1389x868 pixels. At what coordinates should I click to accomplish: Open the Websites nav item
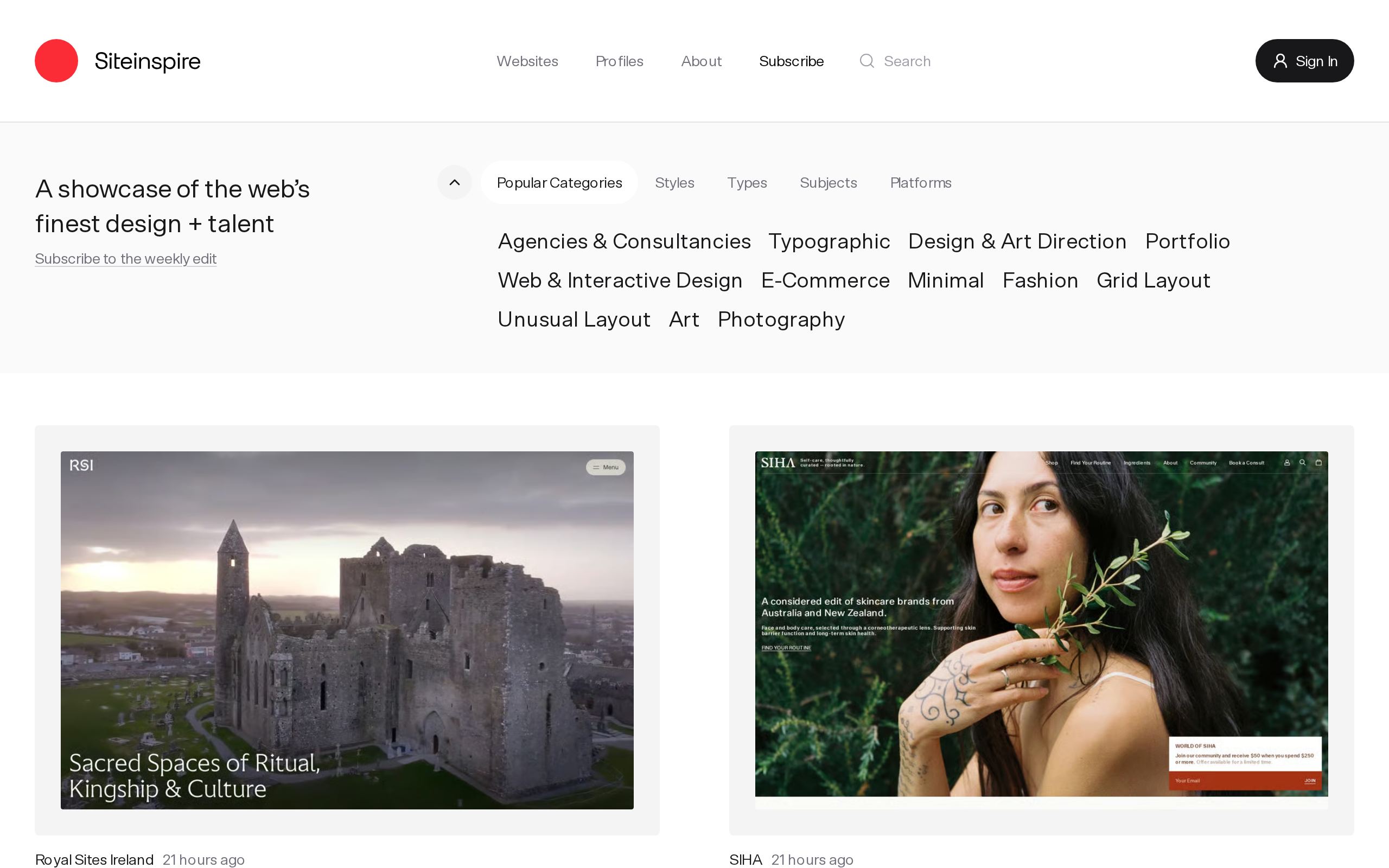point(527,61)
